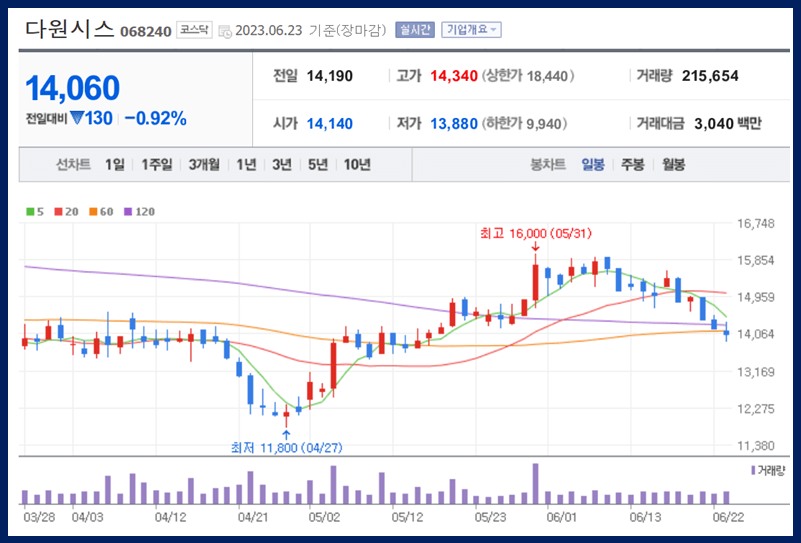Click the green 5-day moving average swatch

coord(30,211)
